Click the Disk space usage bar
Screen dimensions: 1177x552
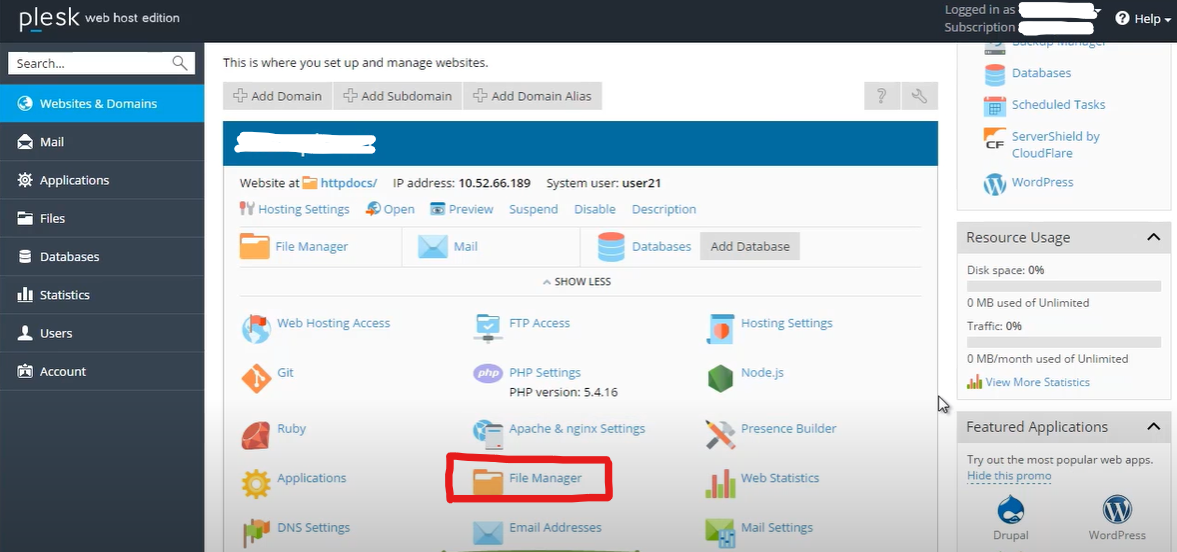coord(1064,286)
